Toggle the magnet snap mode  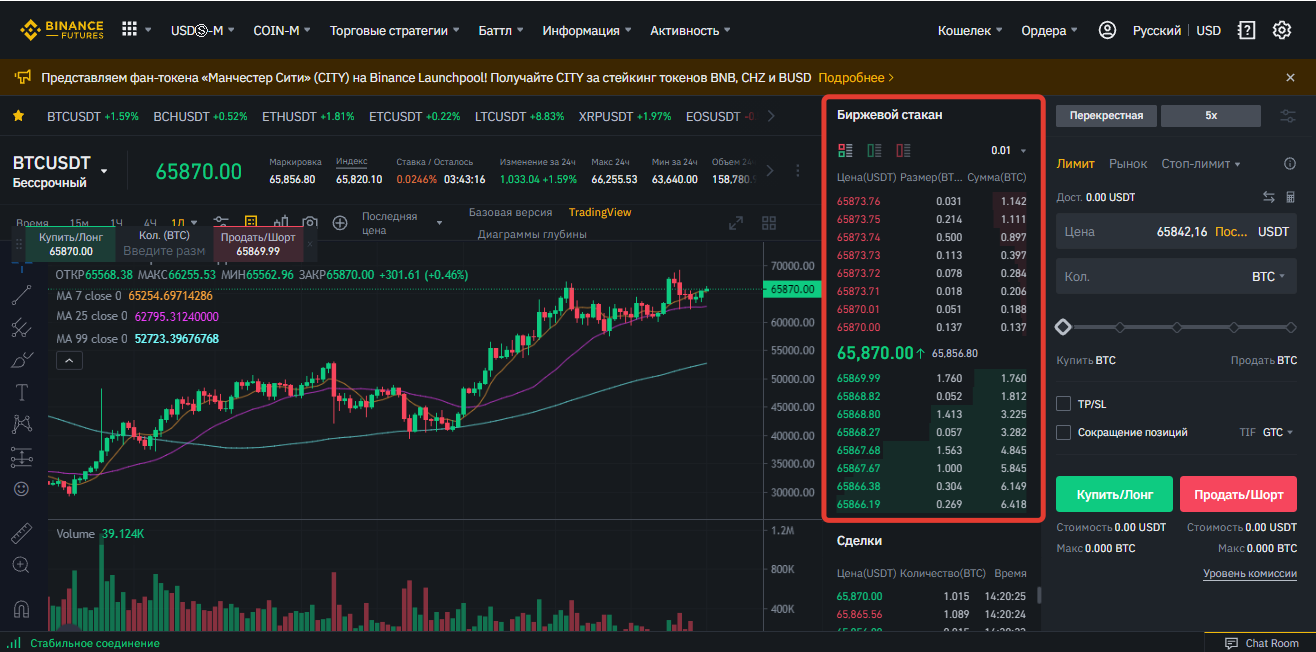[x=21, y=608]
